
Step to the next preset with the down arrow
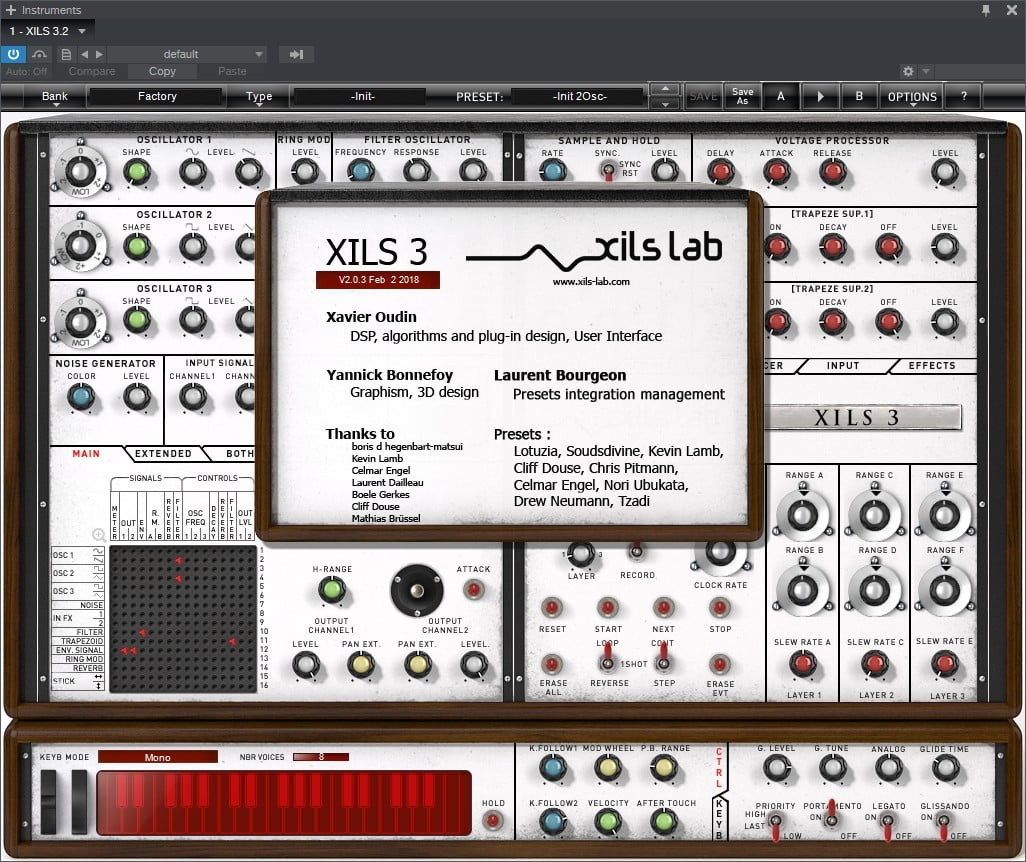tap(665, 103)
